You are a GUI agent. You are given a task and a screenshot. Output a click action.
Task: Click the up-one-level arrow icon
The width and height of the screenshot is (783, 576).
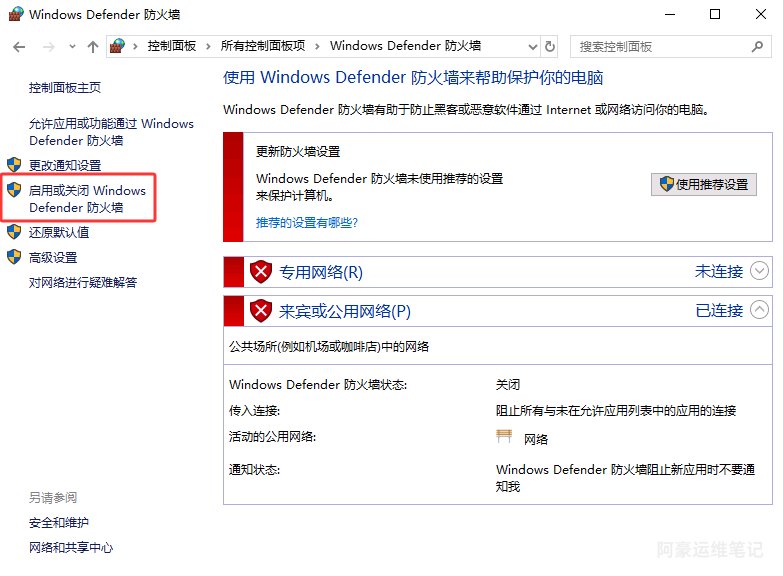click(93, 47)
